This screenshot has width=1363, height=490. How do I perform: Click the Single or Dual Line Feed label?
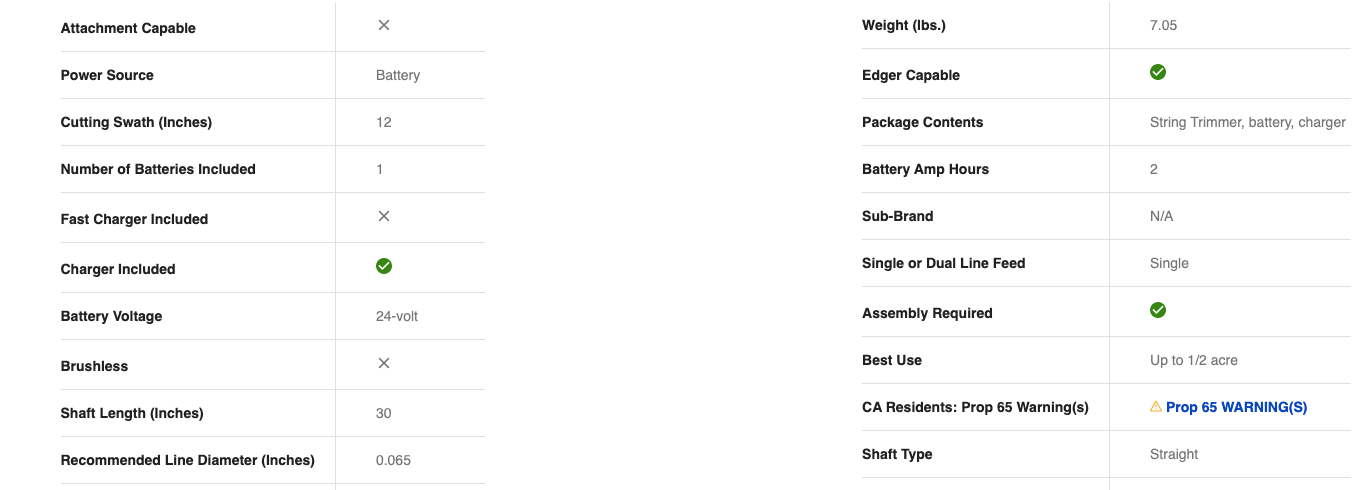[x=944, y=263]
